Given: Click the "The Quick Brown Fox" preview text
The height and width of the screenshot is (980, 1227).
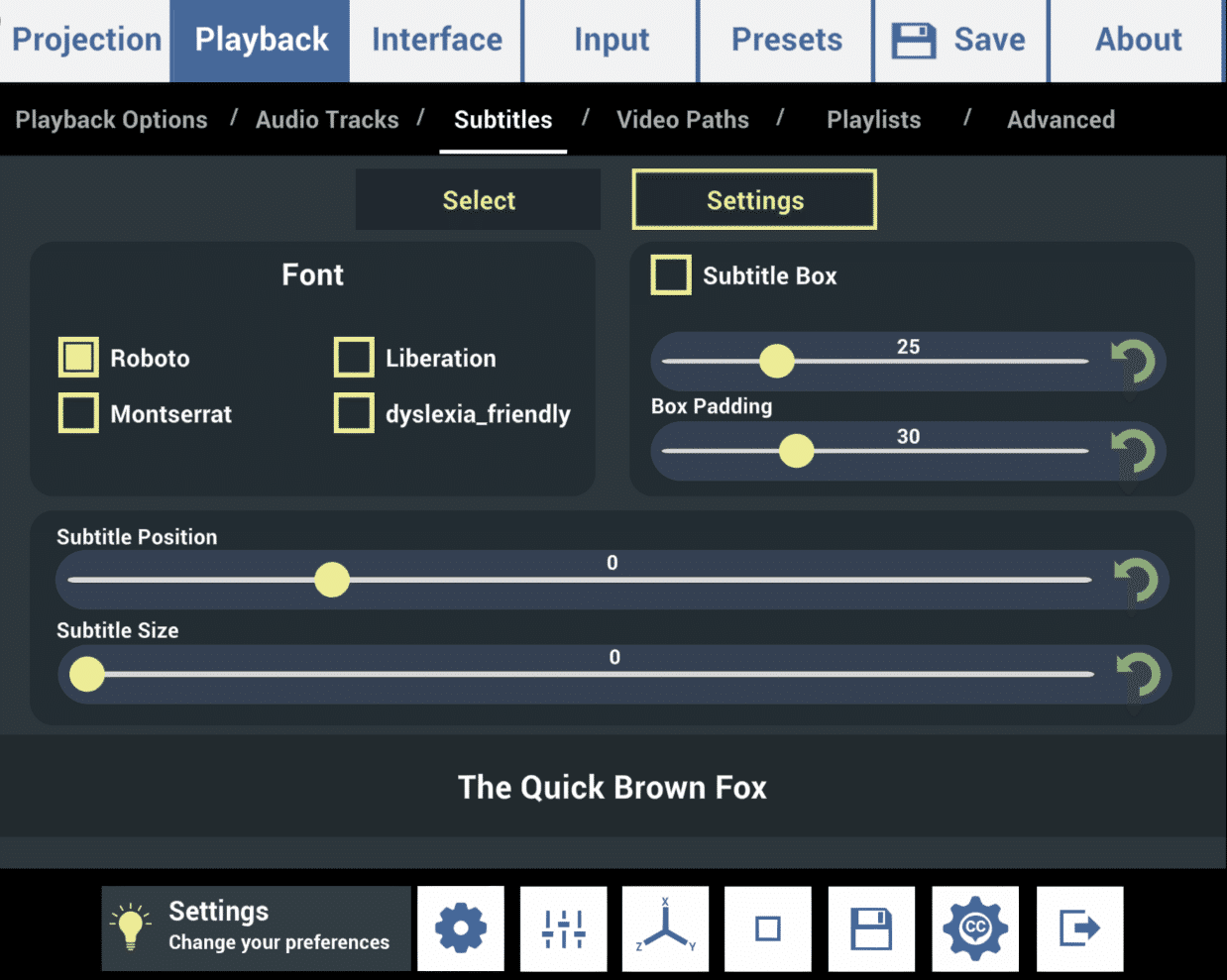Looking at the screenshot, I should tap(613, 787).
